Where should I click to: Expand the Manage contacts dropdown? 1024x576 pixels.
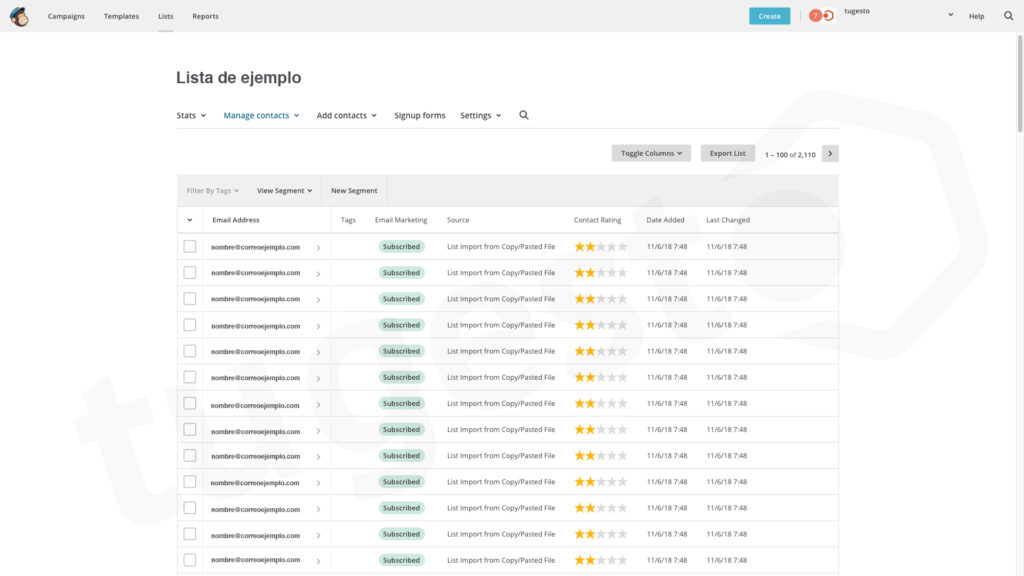(x=261, y=116)
